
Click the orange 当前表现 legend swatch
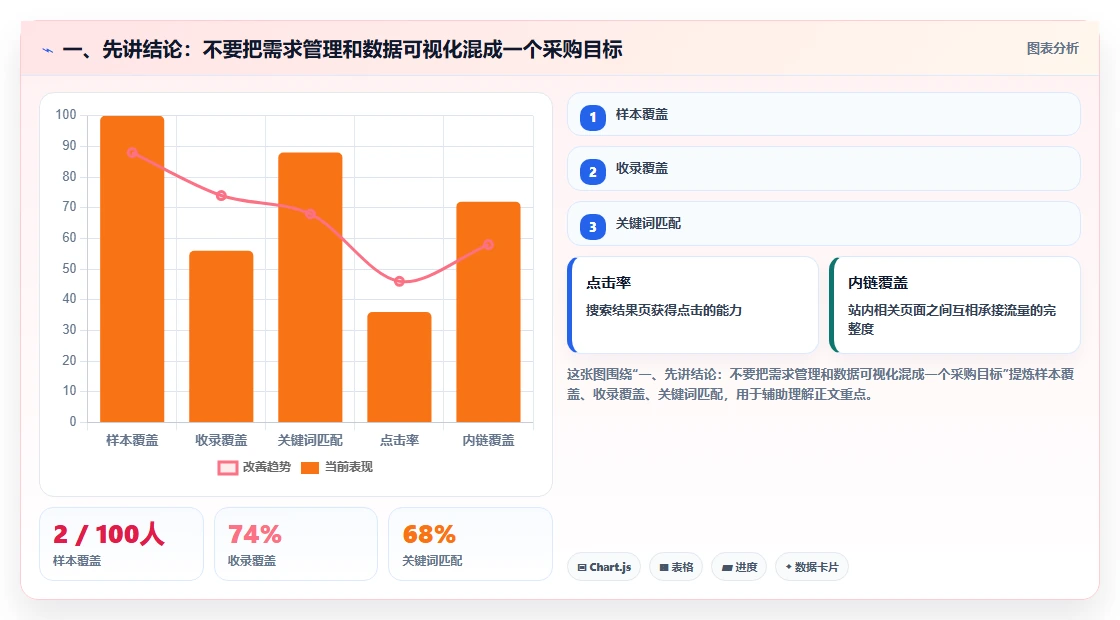coord(309,468)
